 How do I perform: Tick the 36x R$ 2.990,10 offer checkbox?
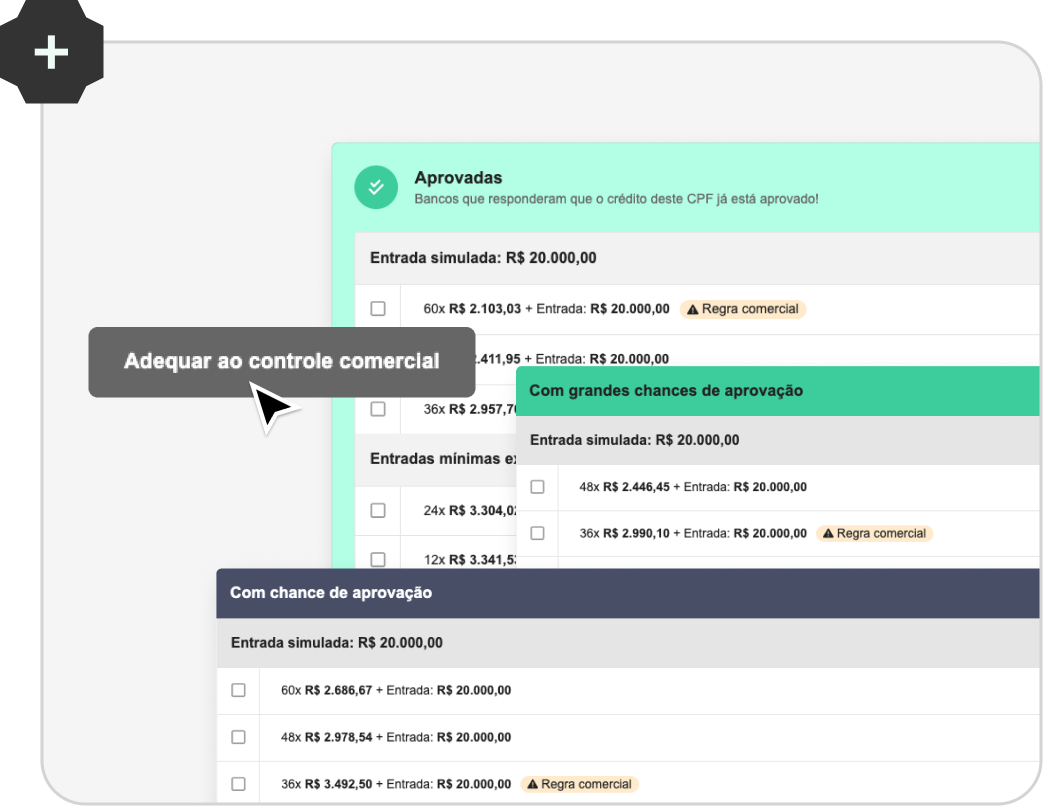tap(537, 533)
